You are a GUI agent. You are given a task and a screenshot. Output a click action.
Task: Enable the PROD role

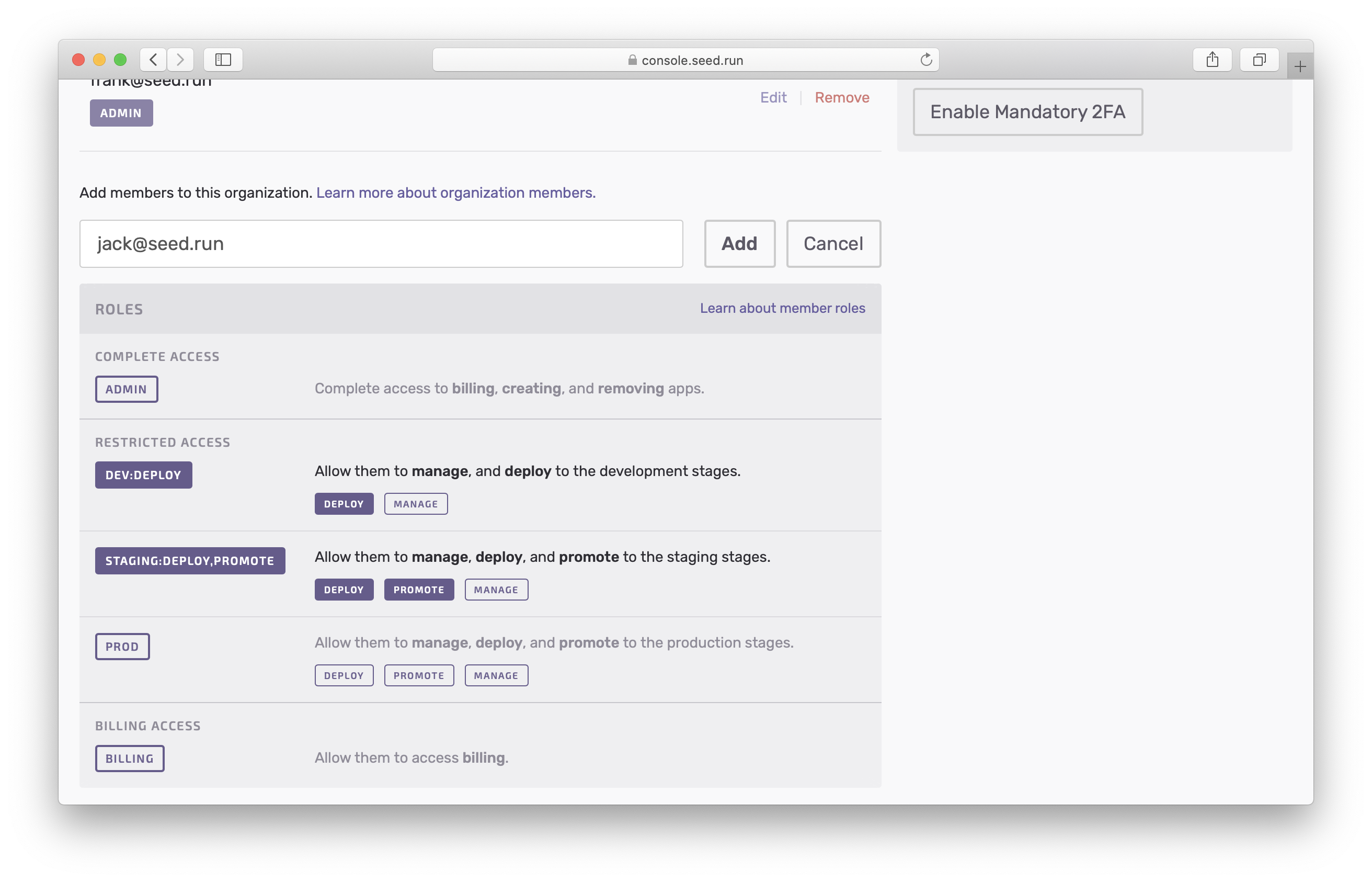(122, 647)
